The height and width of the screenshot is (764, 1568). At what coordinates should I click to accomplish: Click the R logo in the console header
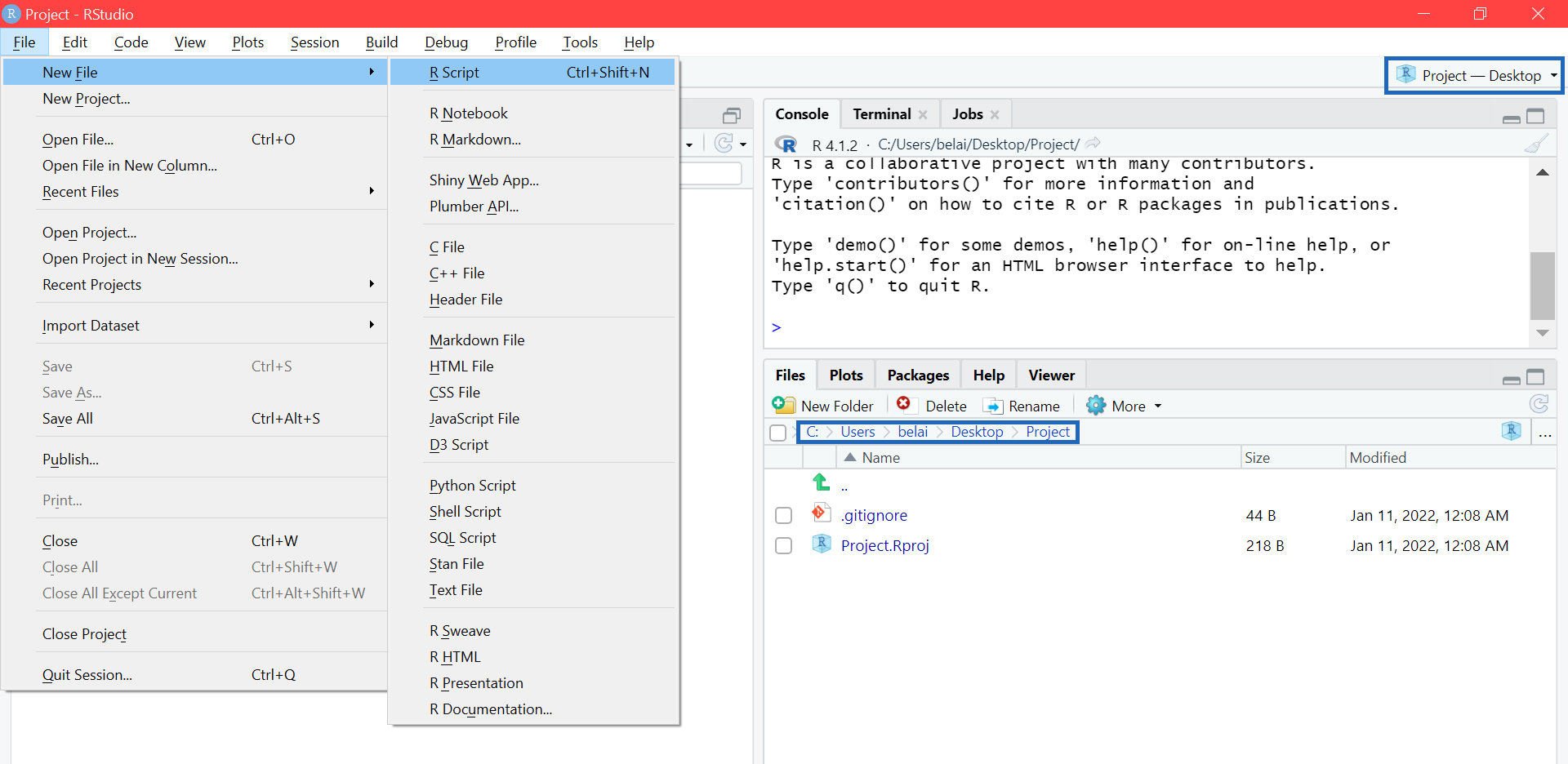click(x=786, y=144)
